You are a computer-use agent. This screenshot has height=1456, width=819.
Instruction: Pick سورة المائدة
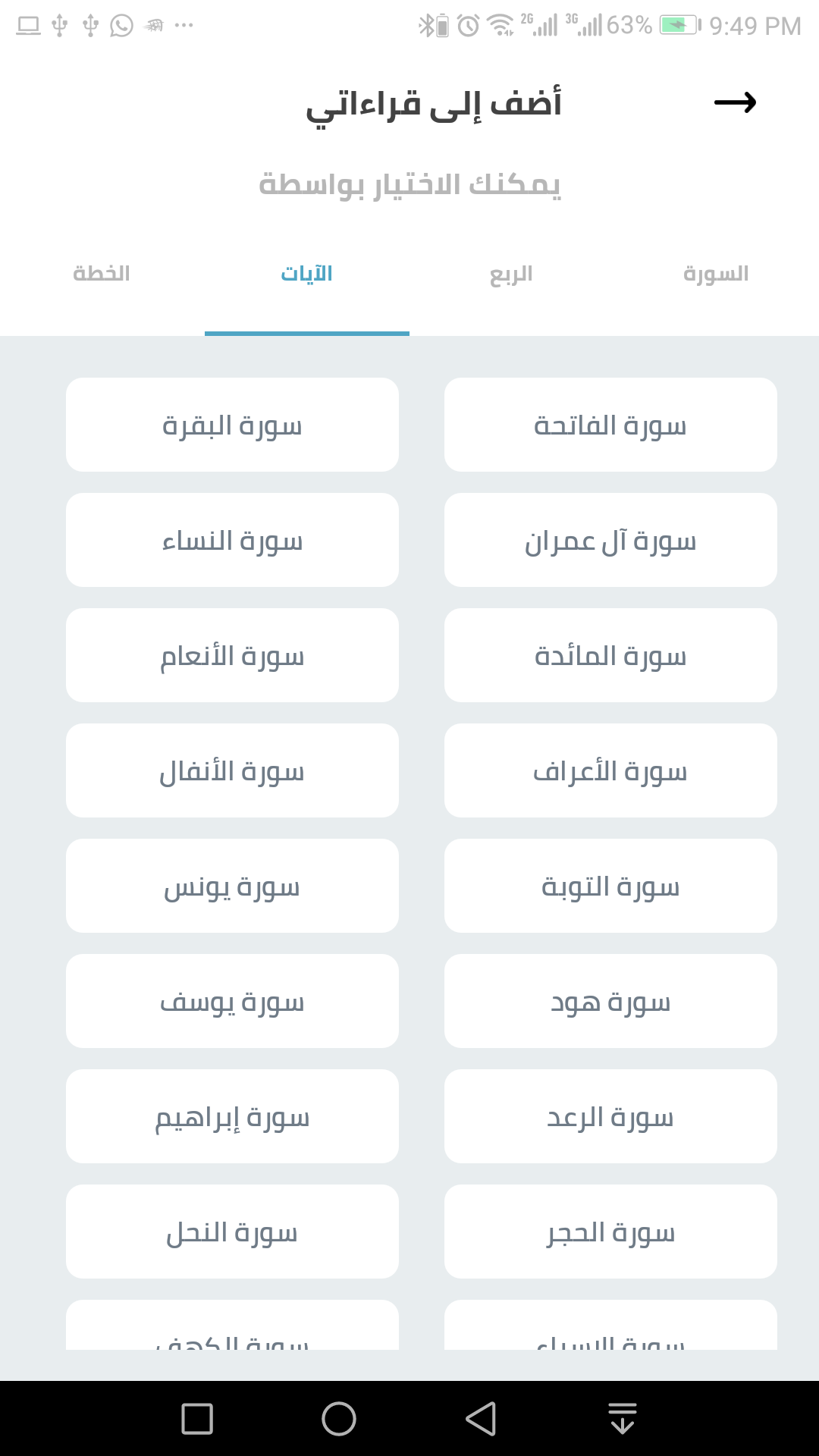click(x=610, y=655)
